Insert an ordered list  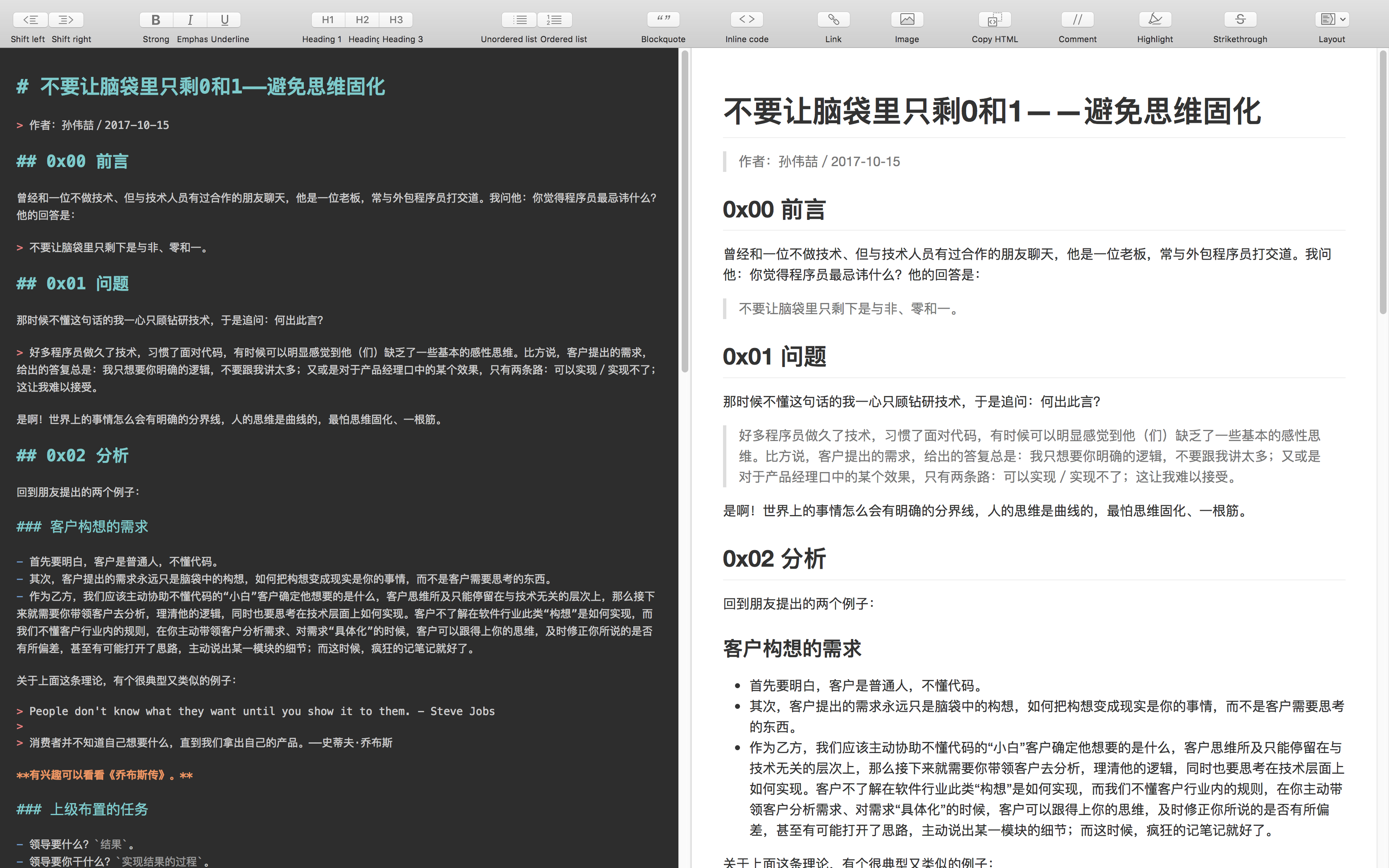(554, 19)
